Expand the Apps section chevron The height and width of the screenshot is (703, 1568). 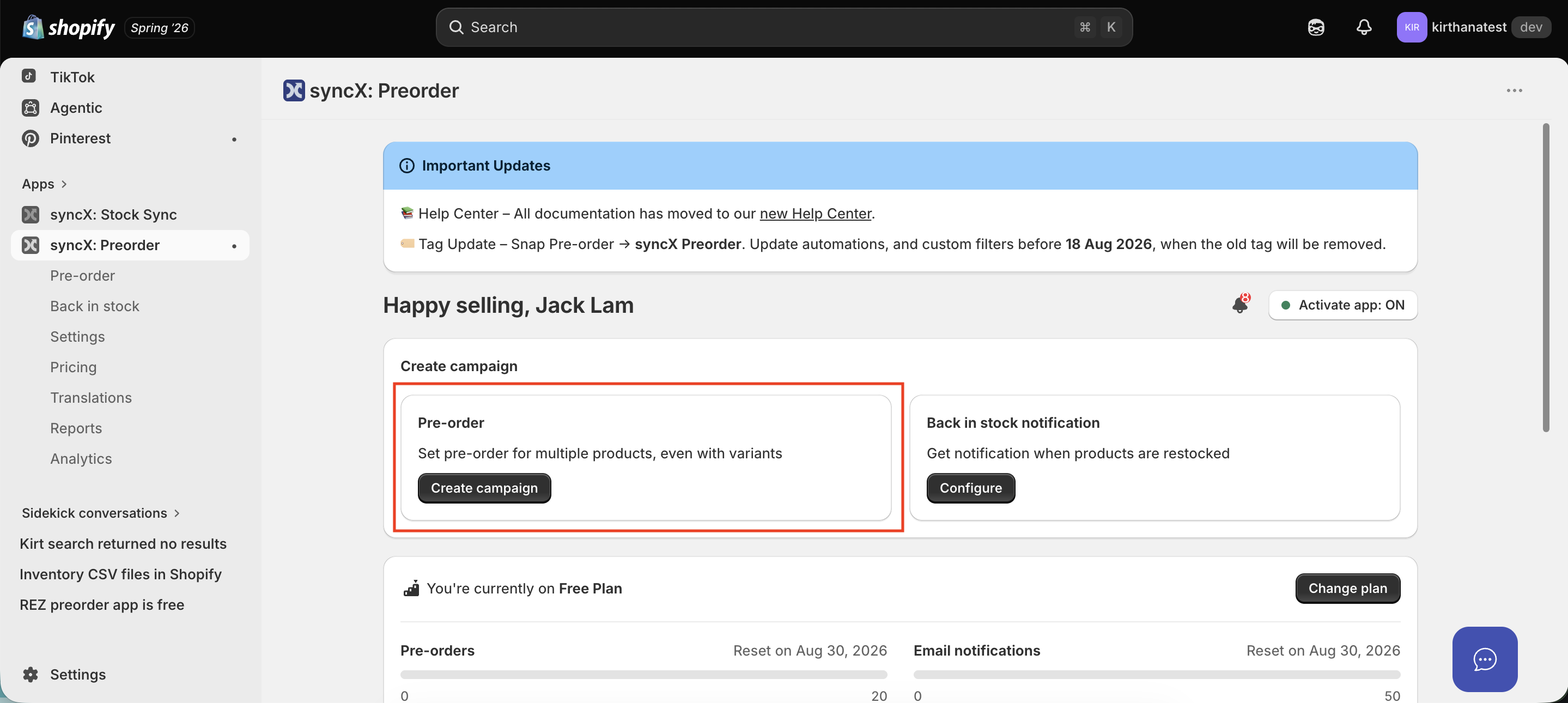click(64, 184)
